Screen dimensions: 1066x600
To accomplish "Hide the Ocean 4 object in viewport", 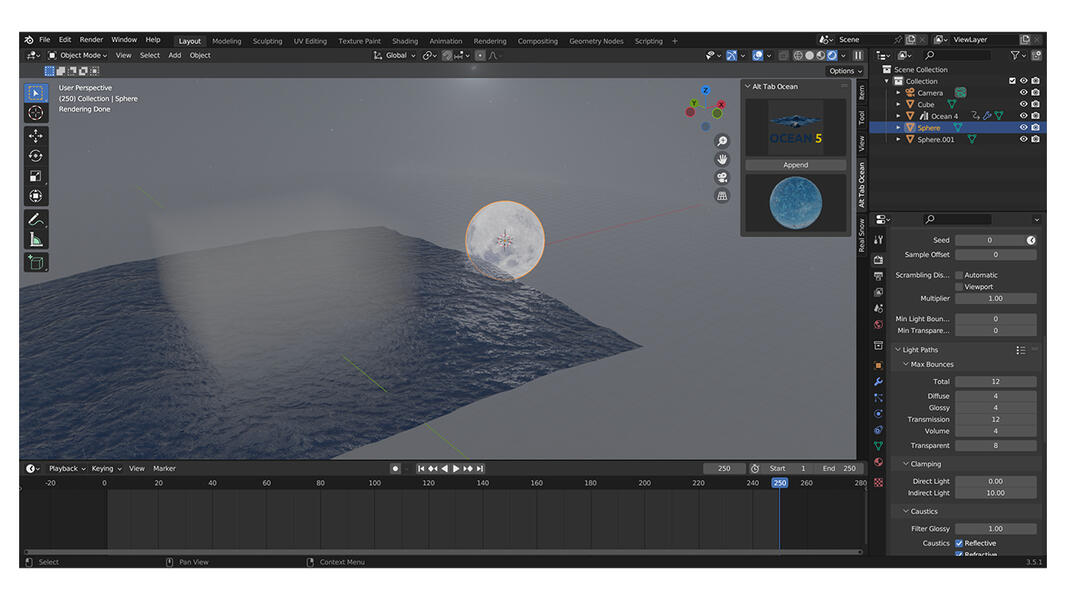I will [1023, 116].
